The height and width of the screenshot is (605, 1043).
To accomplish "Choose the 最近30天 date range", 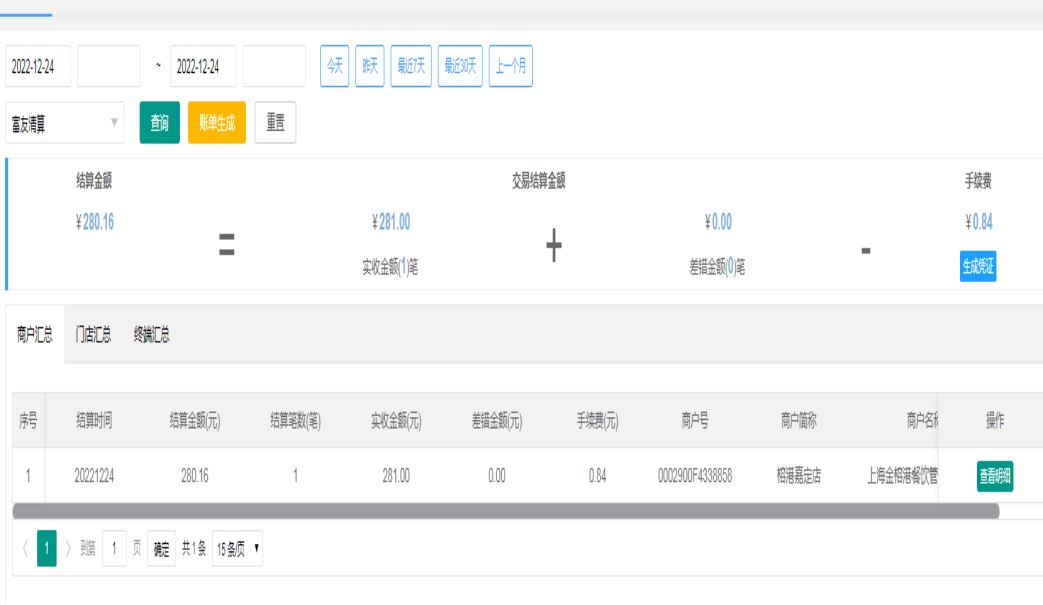I will (461, 67).
